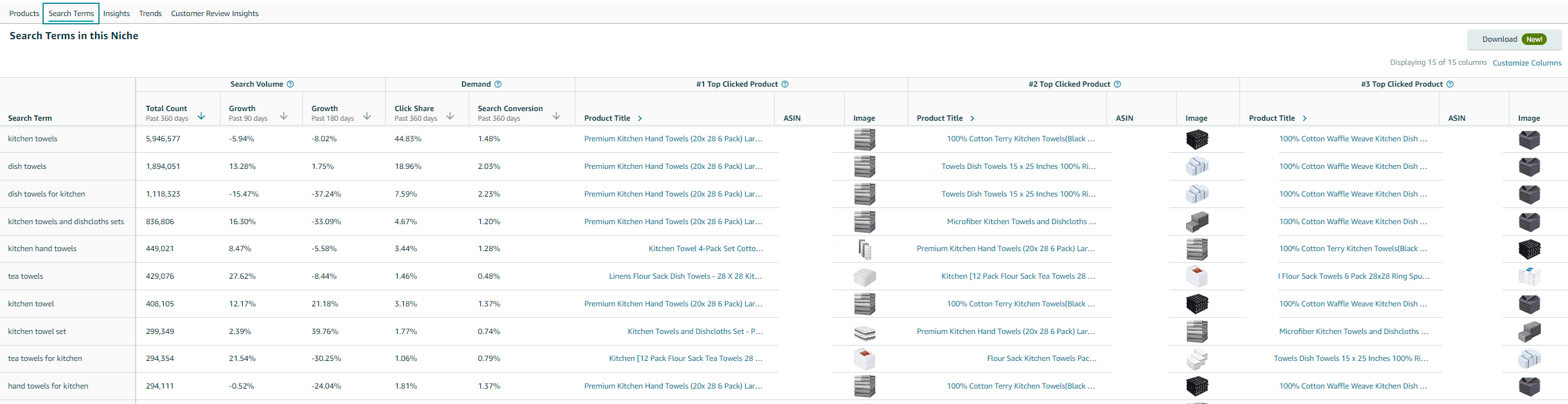Expand #2 Product Title column chevron
Image resolution: width=1568 pixels, height=404 pixels.
pos(972,118)
